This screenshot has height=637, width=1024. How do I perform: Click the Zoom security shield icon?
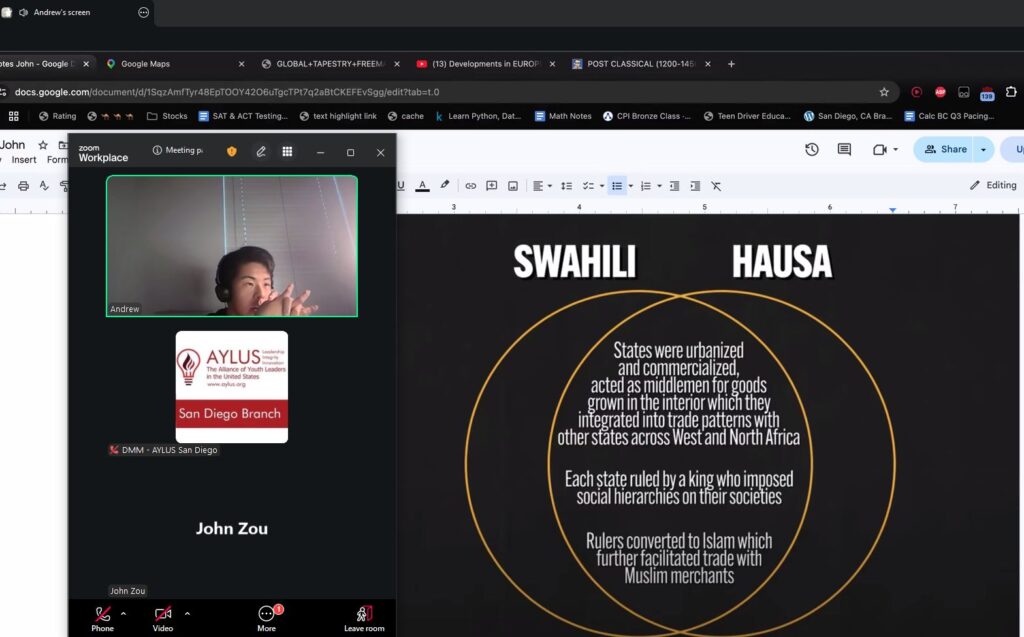tap(232, 152)
